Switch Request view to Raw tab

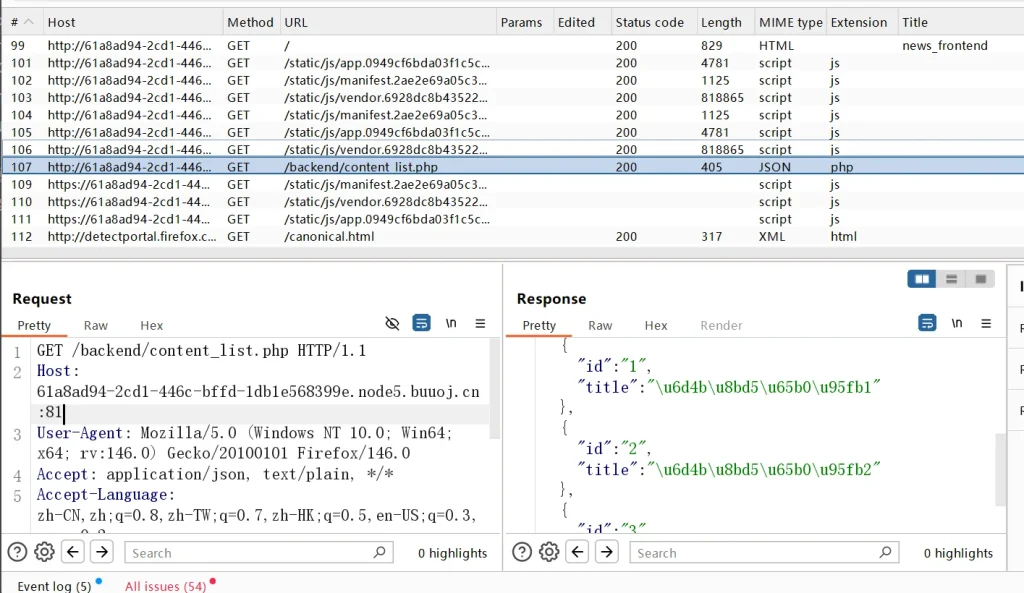[x=96, y=325]
